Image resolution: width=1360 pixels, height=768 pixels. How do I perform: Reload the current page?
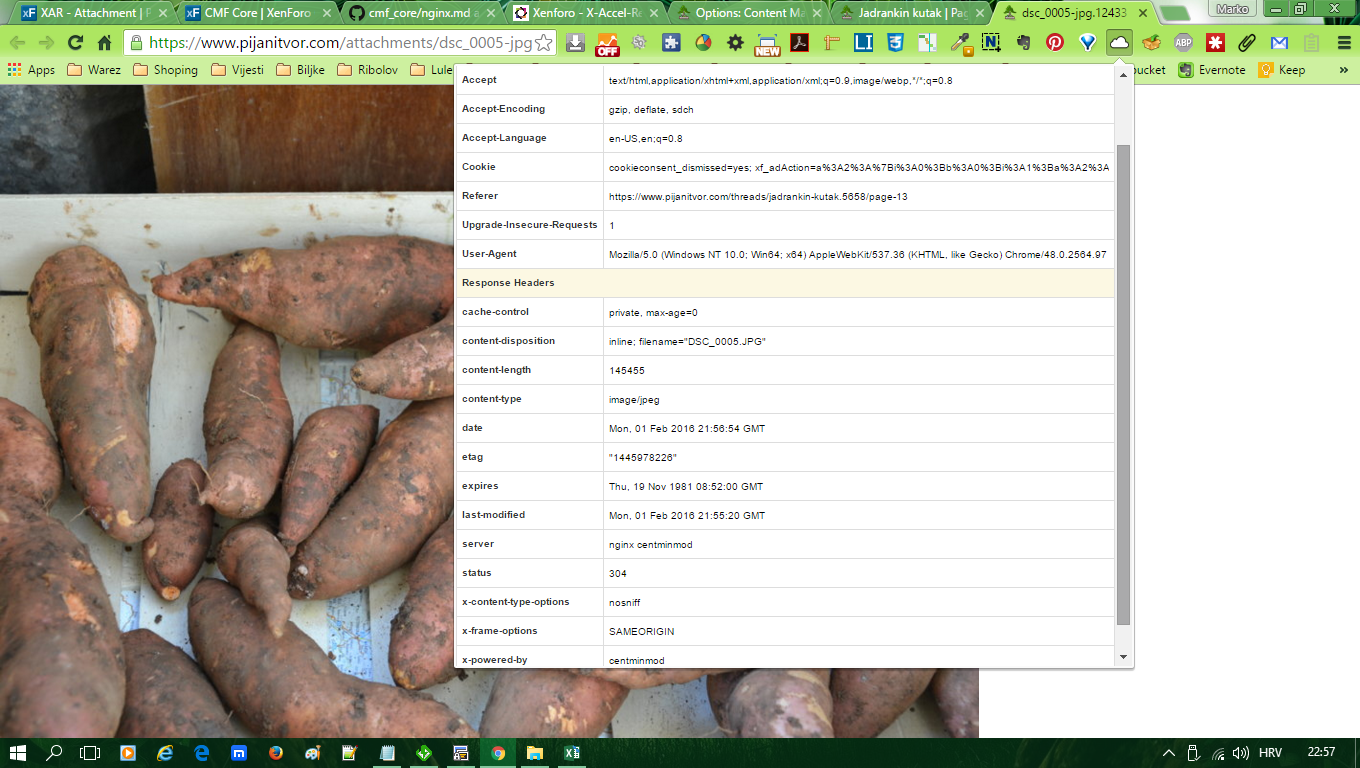pyautogui.click(x=75, y=43)
